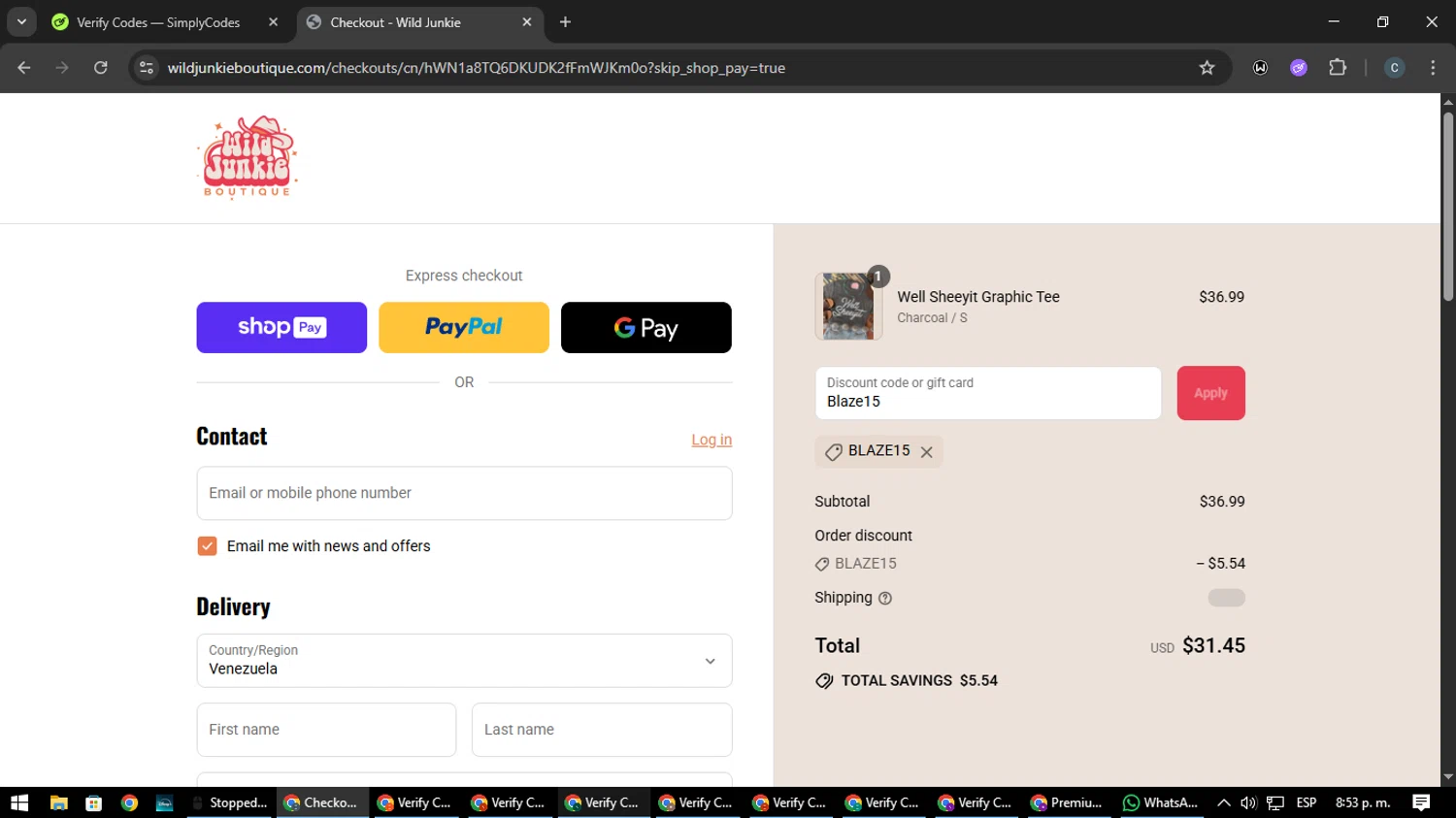Click the First name field
1456x818 pixels.
pyautogui.click(x=326, y=730)
